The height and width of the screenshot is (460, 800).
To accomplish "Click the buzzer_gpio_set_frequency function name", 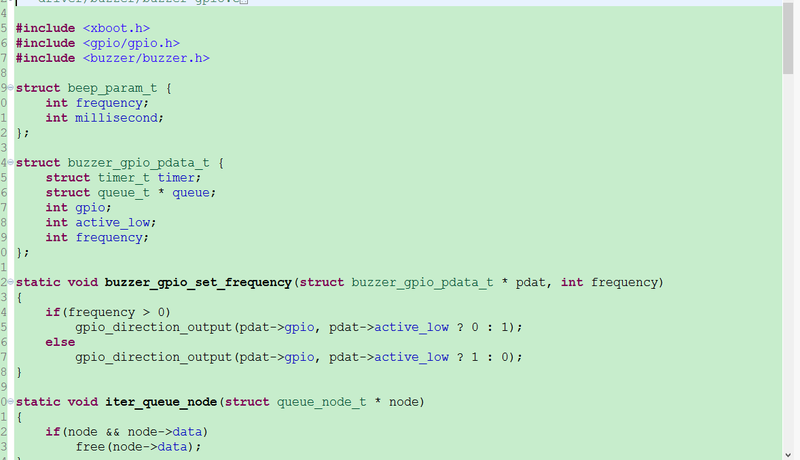I will click(x=198, y=283).
